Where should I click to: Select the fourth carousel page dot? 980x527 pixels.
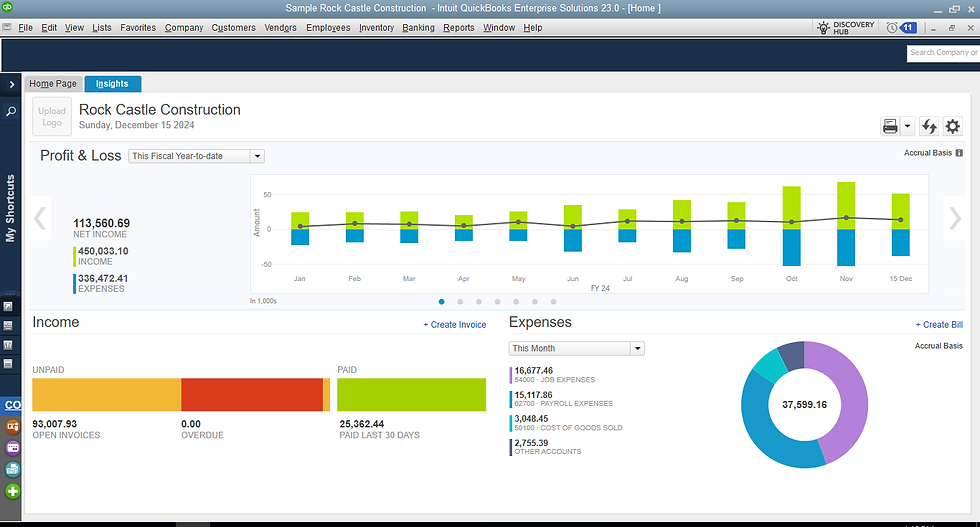pyautogui.click(x=498, y=302)
